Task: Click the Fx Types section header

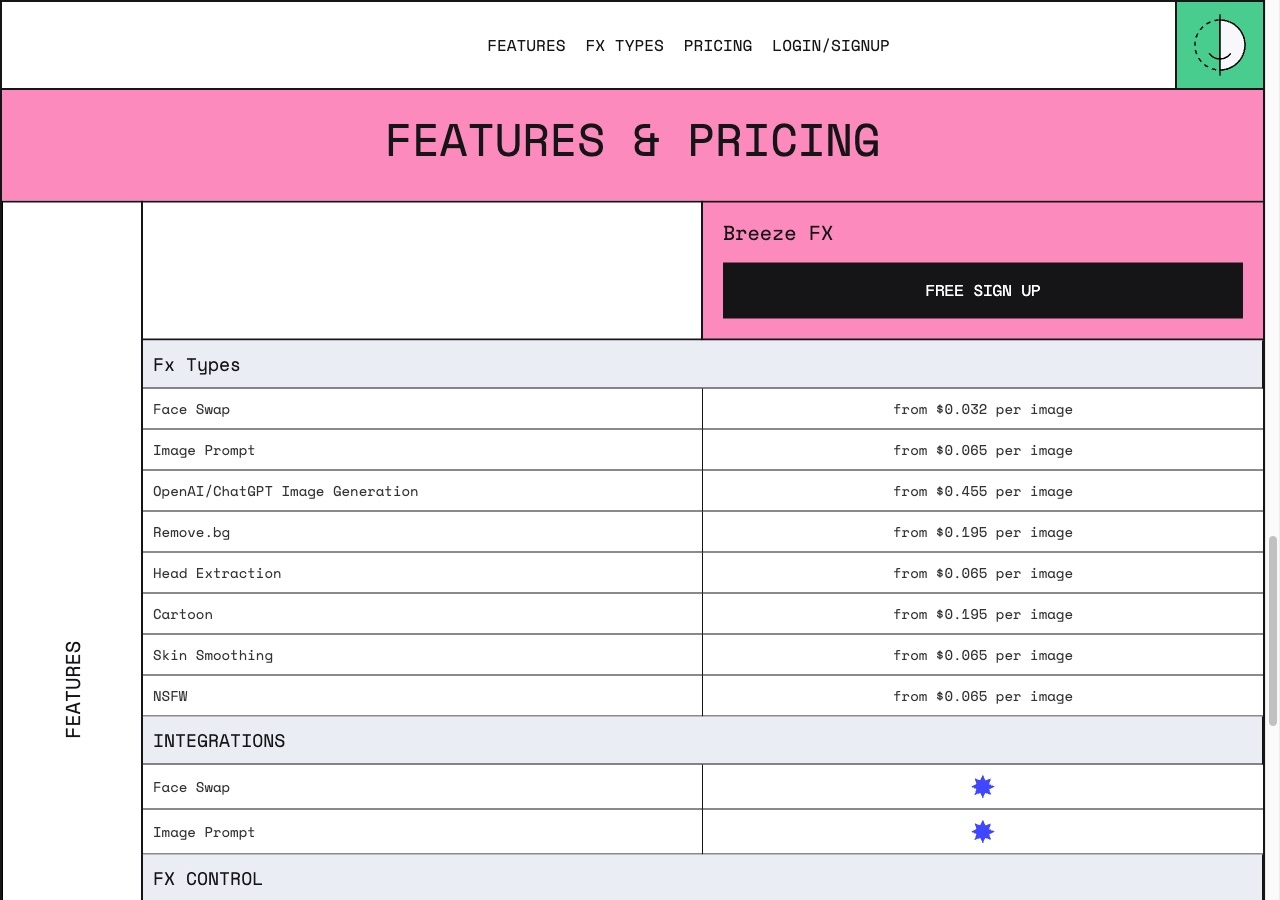Action: 702,365
